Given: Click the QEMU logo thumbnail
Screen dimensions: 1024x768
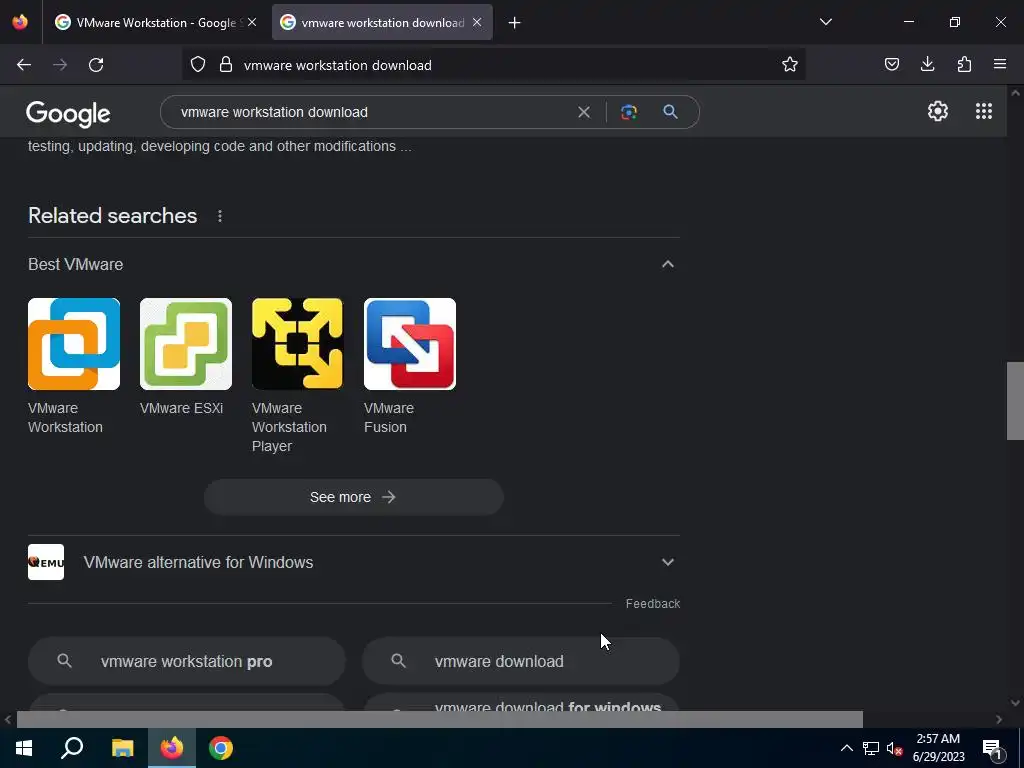Looking at the screenshot, I should pos(46,562).
